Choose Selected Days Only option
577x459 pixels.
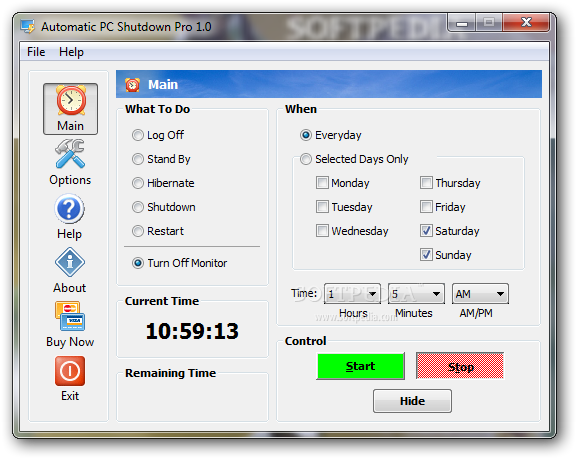tap(305, 159)
